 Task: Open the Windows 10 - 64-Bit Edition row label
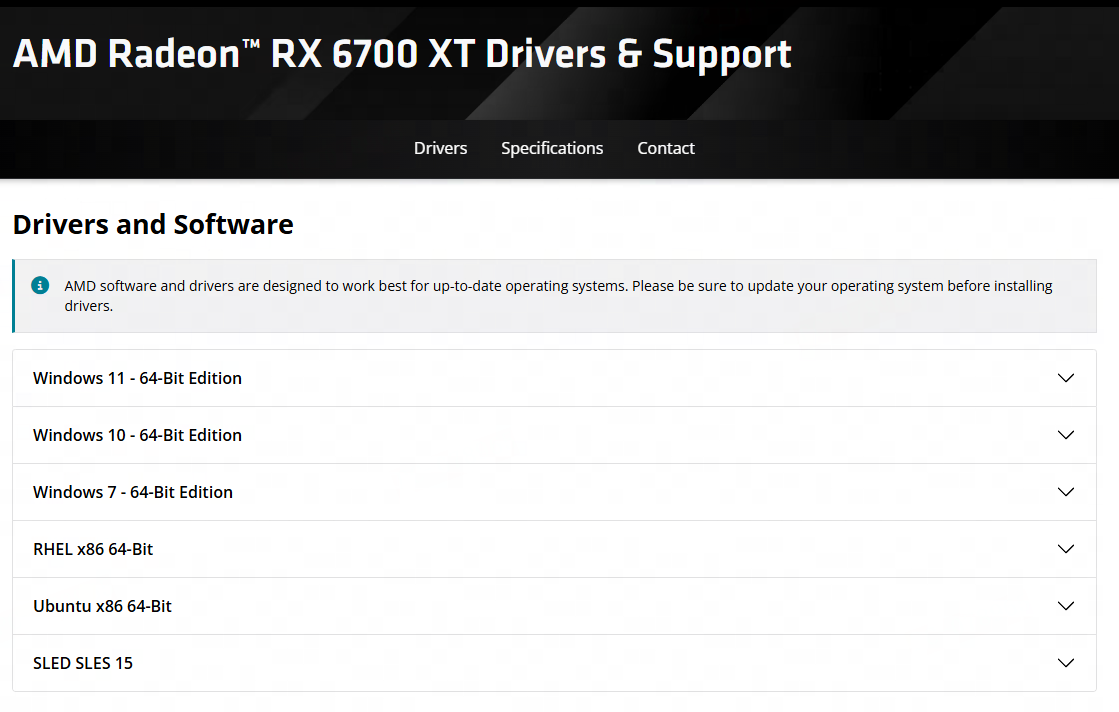[137, 435]
